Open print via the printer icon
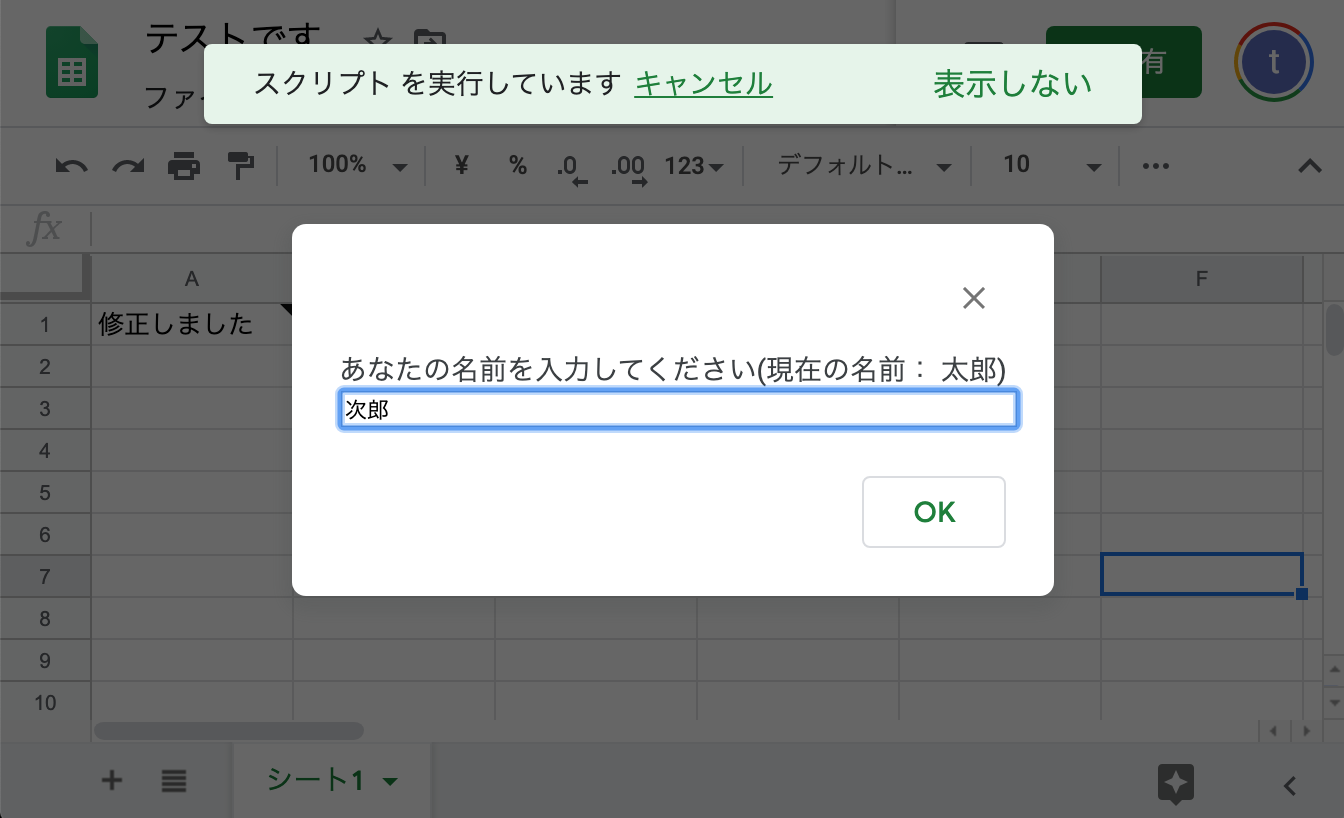 click(185, 164)
